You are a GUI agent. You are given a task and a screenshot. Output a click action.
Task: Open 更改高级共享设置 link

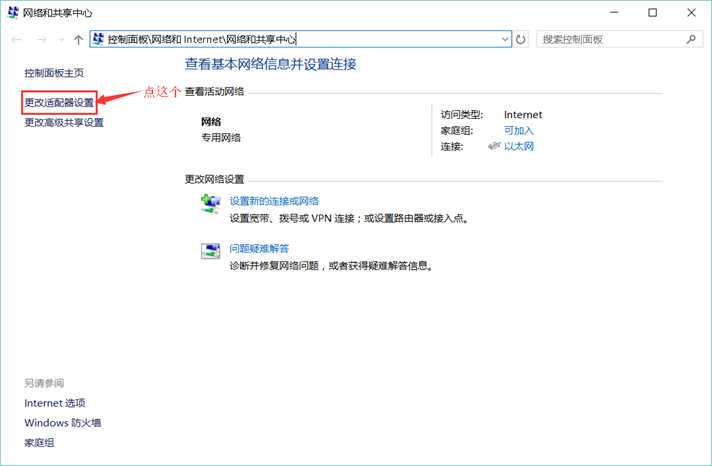click(x=64, y=122)
